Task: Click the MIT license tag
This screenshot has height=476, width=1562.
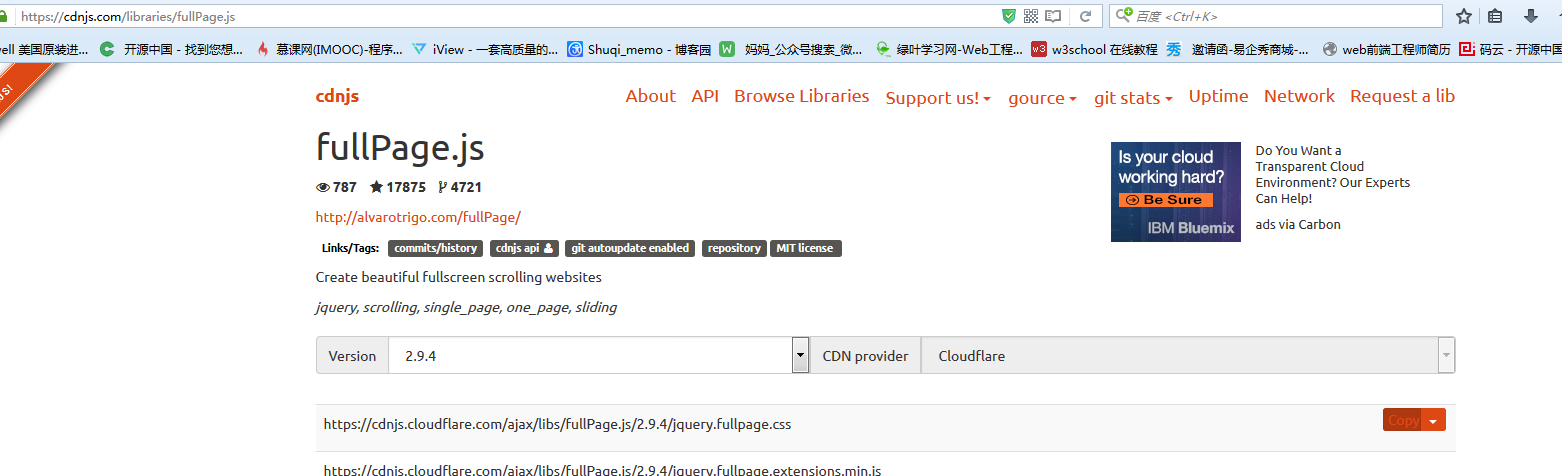Action: [806, 248]
